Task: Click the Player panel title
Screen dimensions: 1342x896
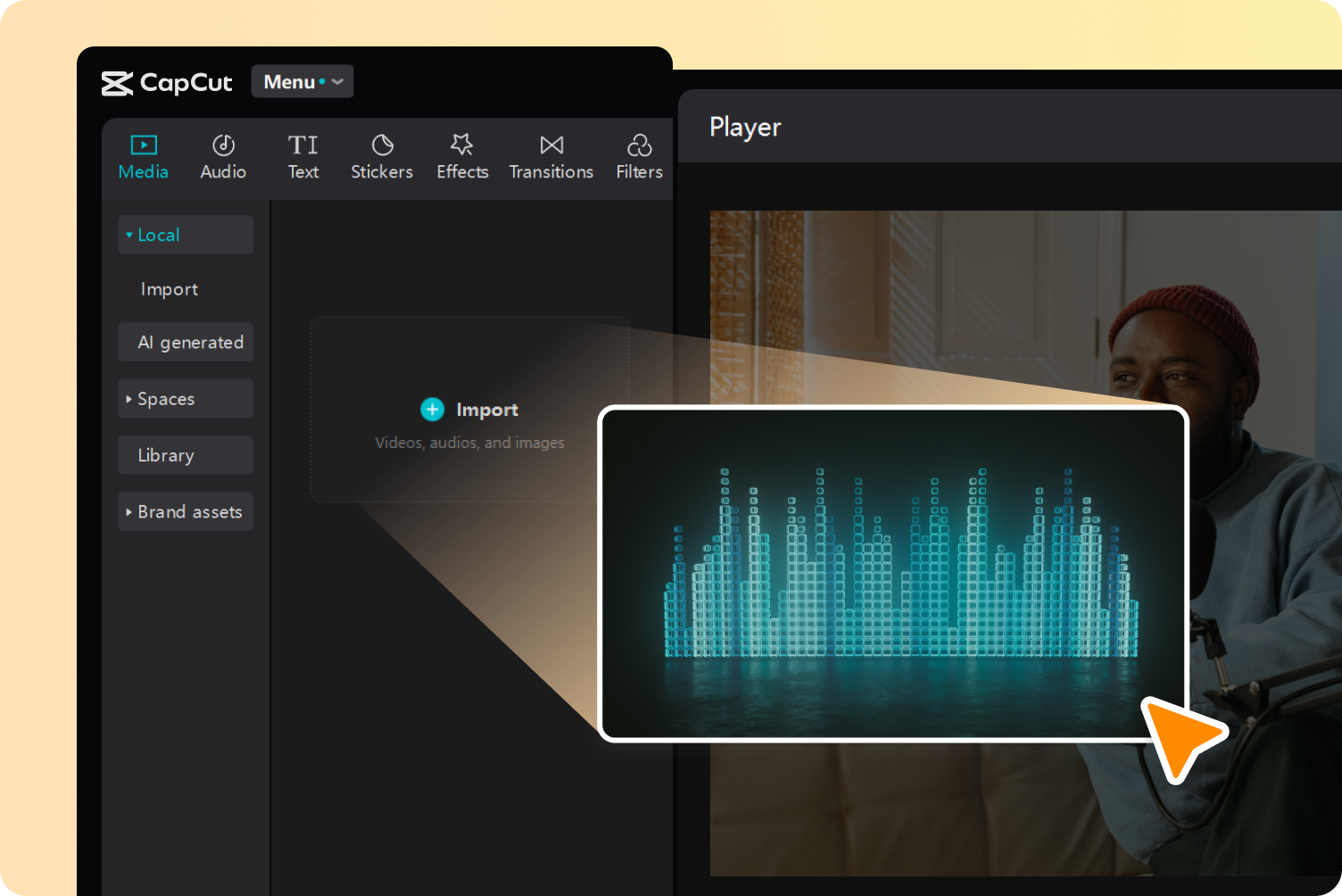Action: tap(745, 127)
